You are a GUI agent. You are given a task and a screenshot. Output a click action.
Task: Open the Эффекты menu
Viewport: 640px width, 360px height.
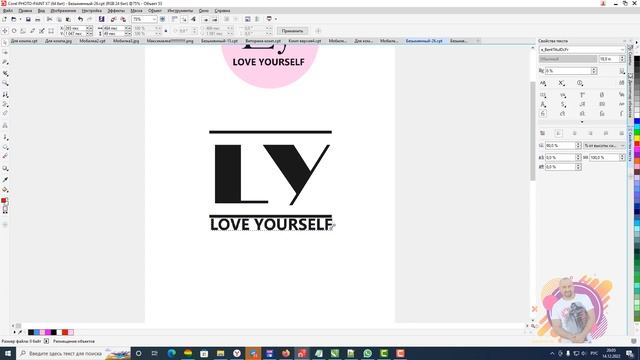116,11
